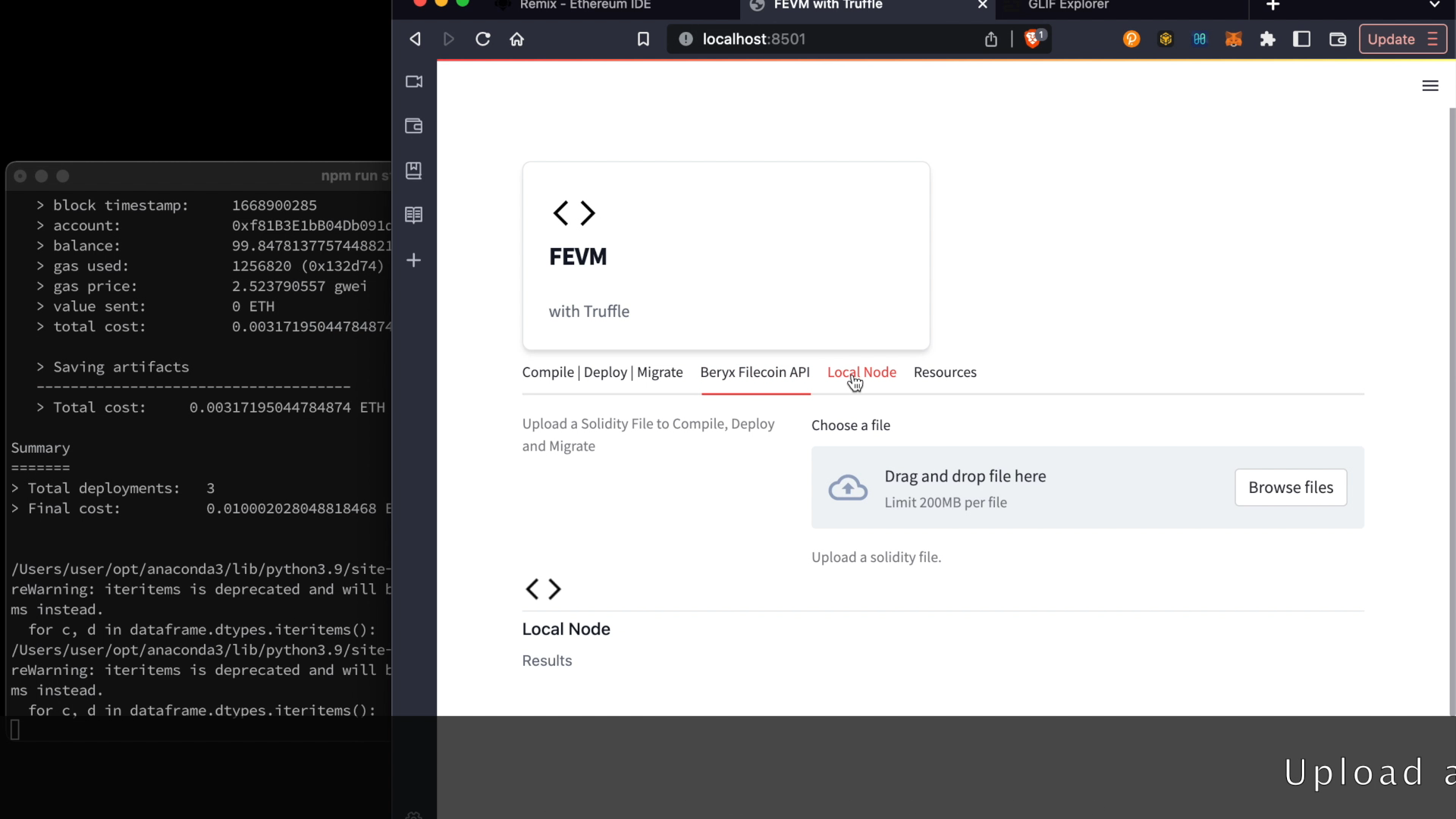Click the terminal 'gas used' value
The image size is (1456, 819).
point(308,266)
